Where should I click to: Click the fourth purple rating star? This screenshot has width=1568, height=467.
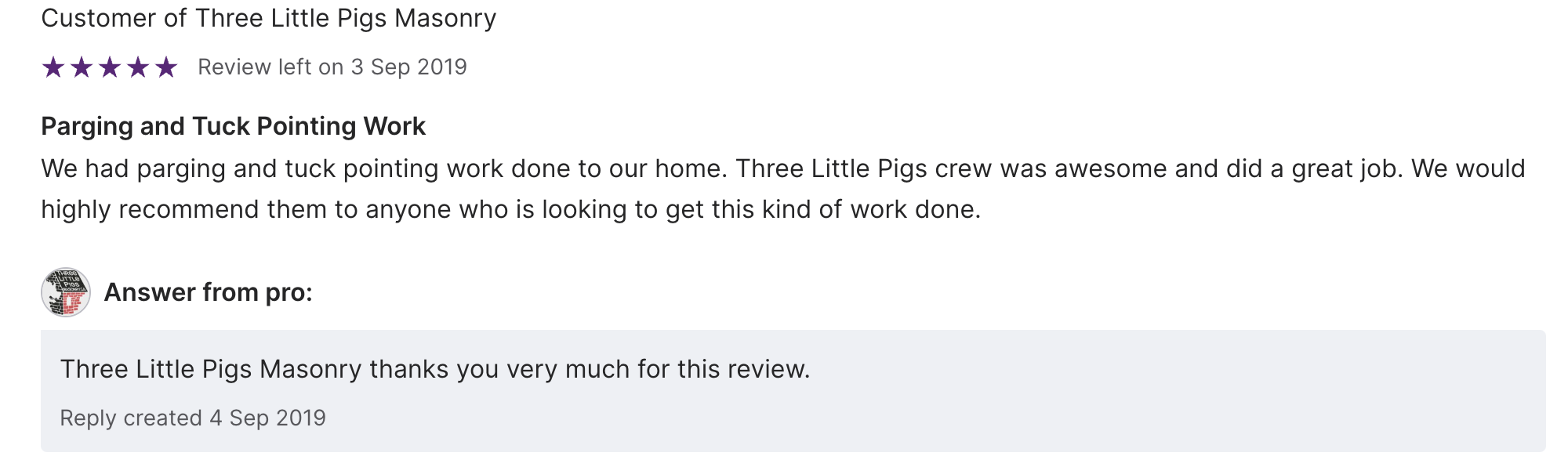[x=138, y=67]
